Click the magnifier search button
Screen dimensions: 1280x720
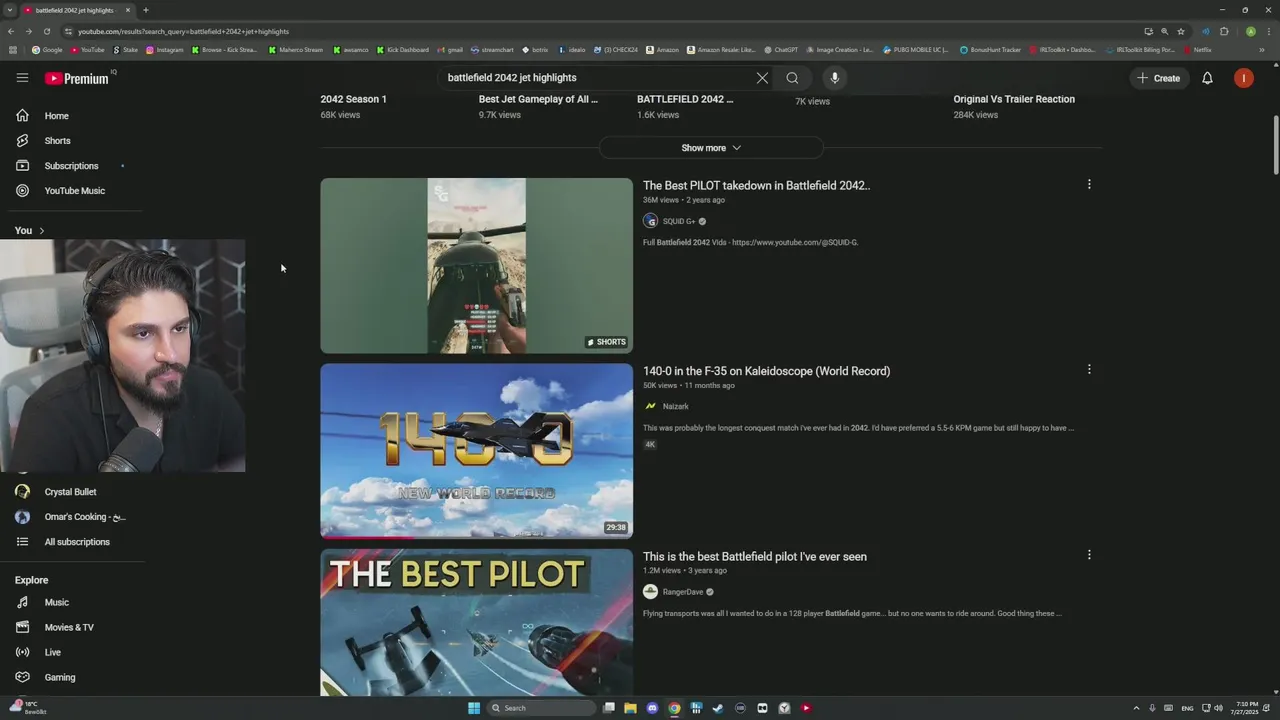792,78
